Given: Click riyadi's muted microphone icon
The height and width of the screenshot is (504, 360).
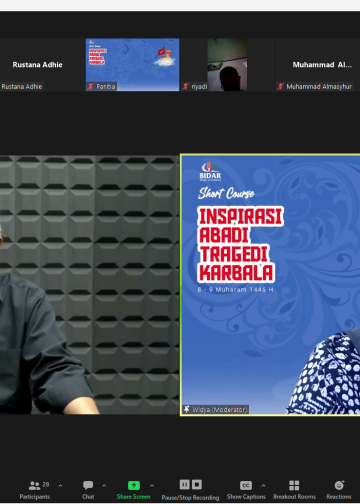Looking at the screenshot, I should point(186,86).
